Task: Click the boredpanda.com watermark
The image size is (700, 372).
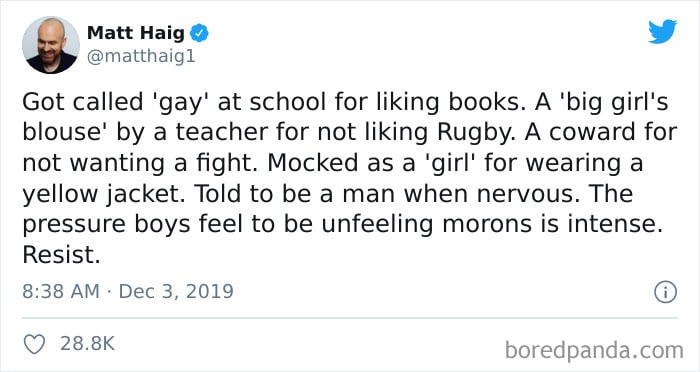Action: (594, 350)
